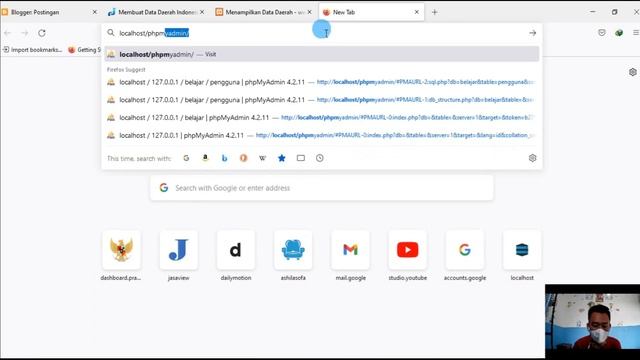640x360 pixels.
Task: Open the first belajar / pengguna suggestion
Action: 322,82
